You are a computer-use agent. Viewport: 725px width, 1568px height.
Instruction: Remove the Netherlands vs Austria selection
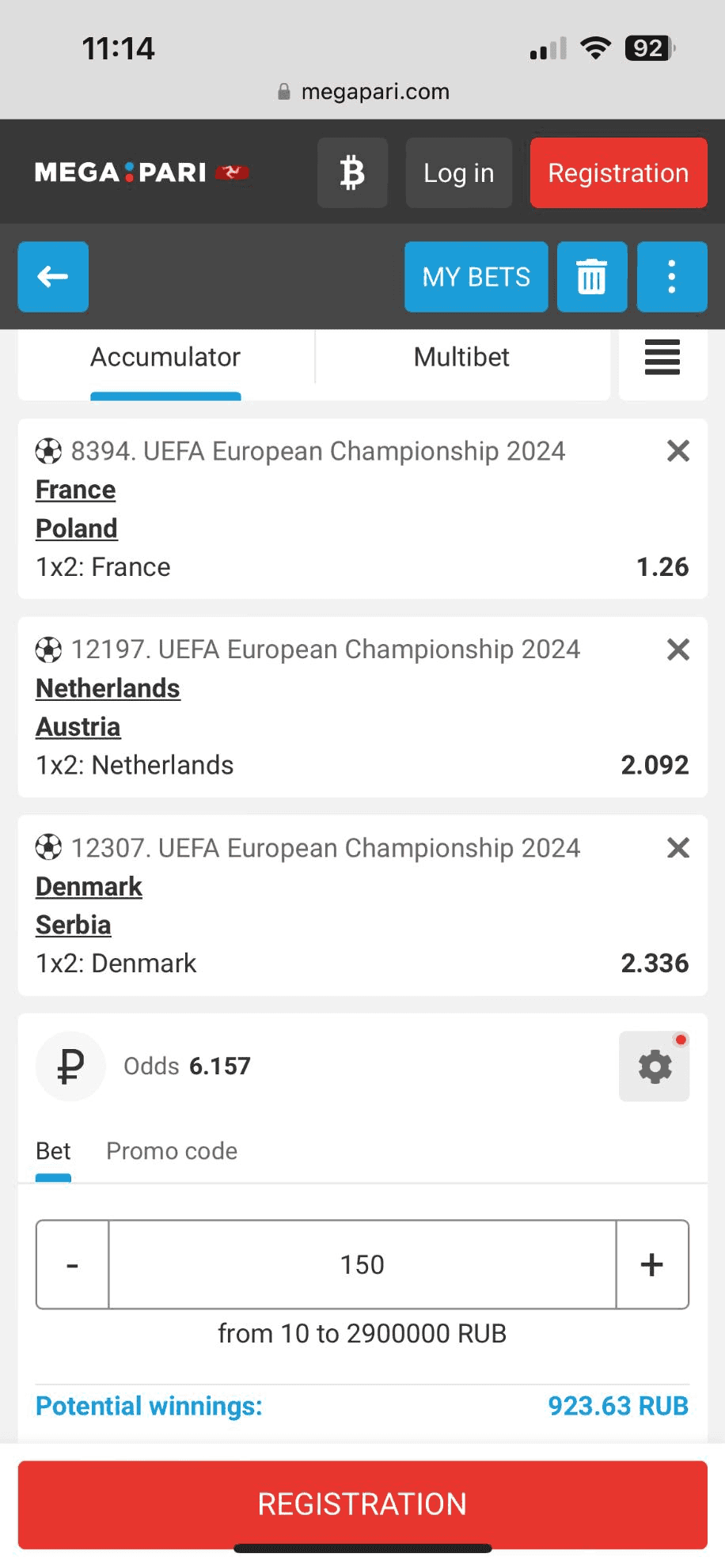pos(678,650)
